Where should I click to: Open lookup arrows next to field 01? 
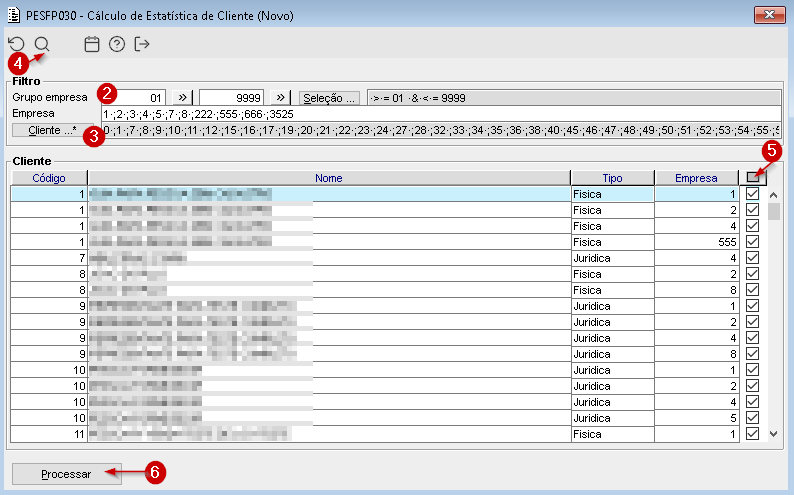tap(182, 98)
